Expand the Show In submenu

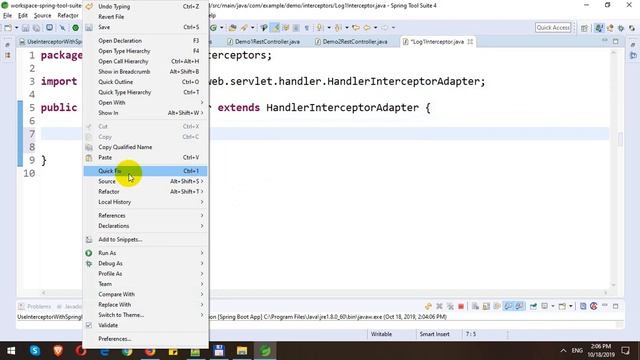(145, 113)
